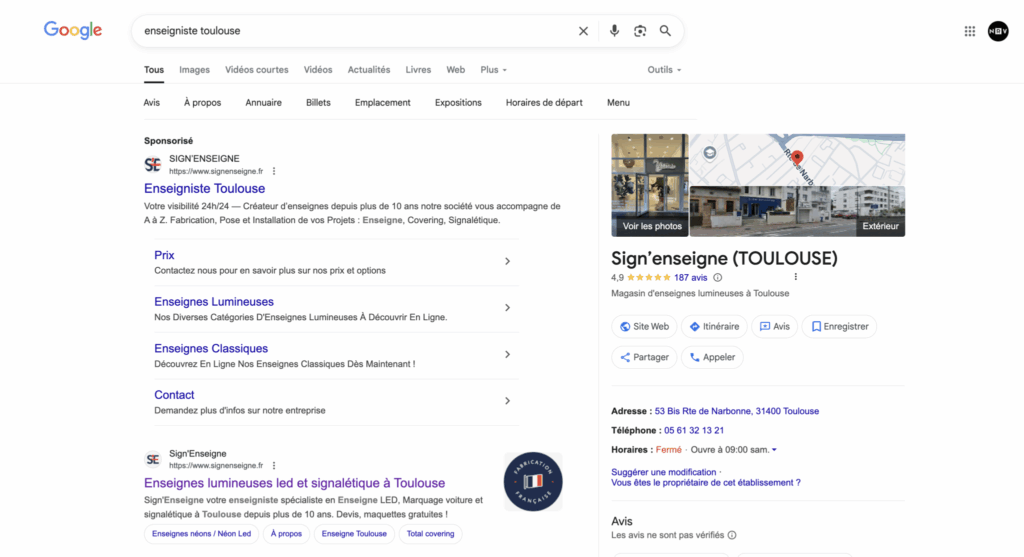The image size is (1024, 557).
Task: Switch to the Web tab
Action: point(456,70)
